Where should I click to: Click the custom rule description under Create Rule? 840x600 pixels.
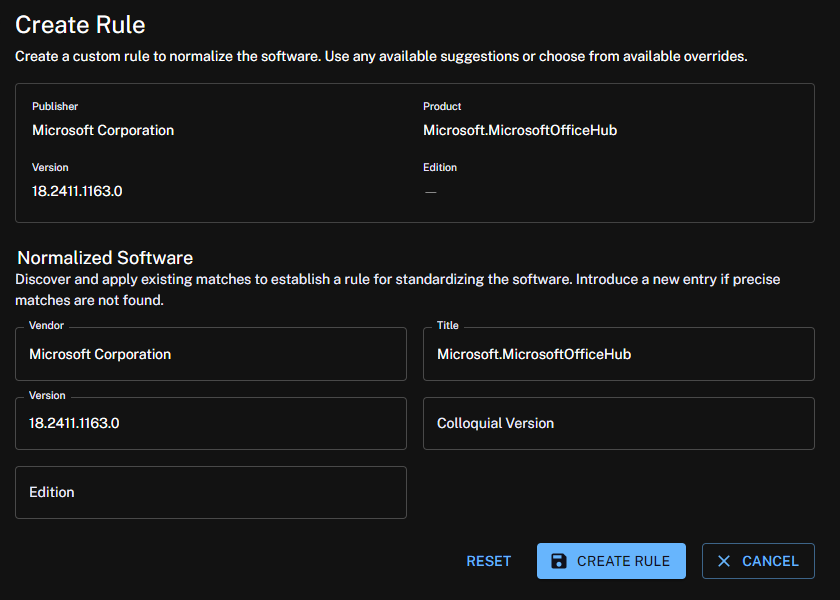tap(381, 56)
